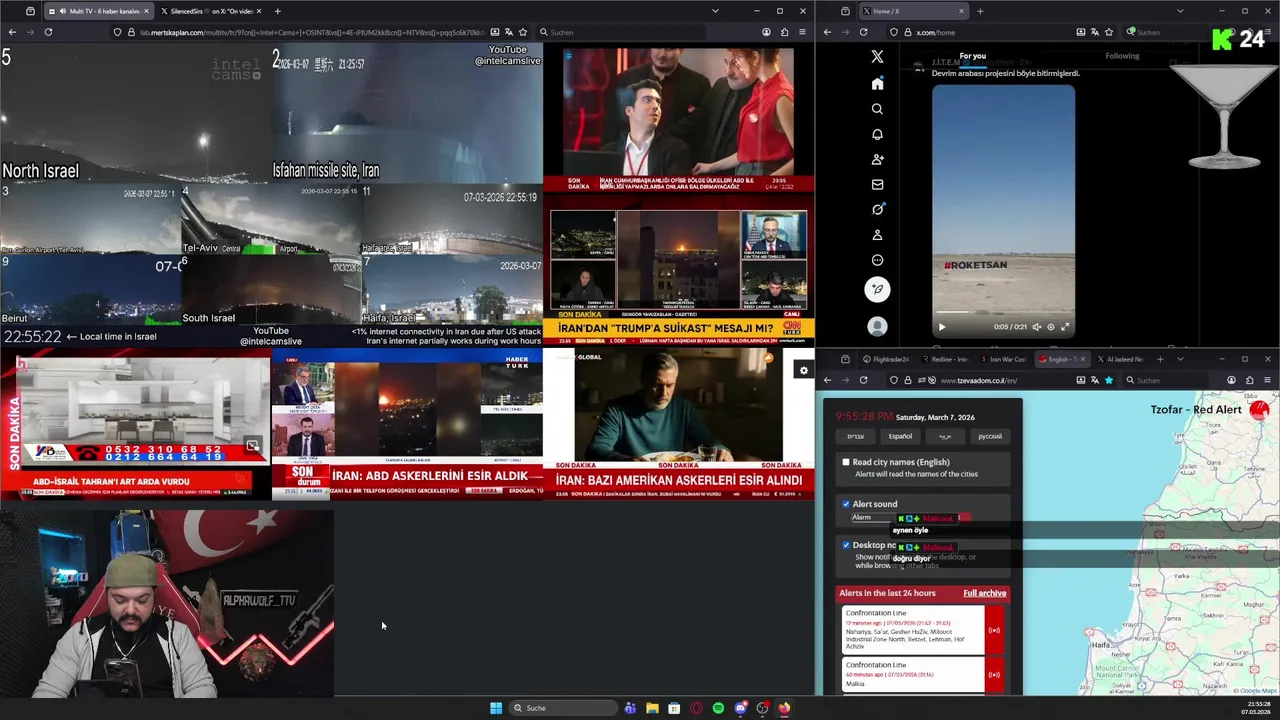Click the X compose post feather button

point(877,290)
